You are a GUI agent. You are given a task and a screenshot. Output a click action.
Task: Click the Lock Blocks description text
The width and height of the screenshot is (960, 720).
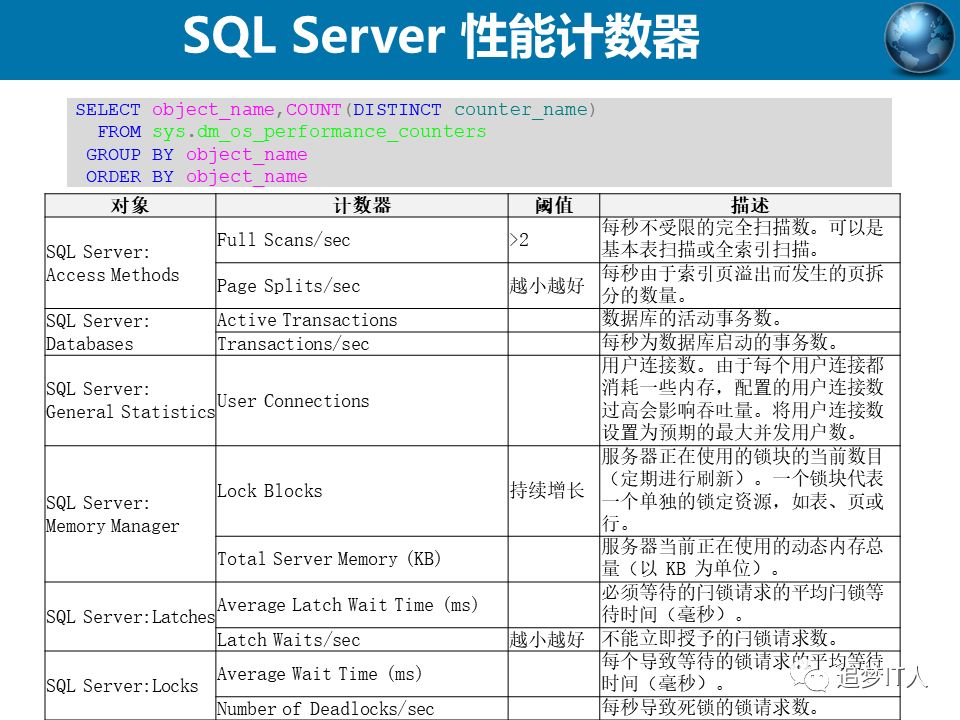click(743, 490)
